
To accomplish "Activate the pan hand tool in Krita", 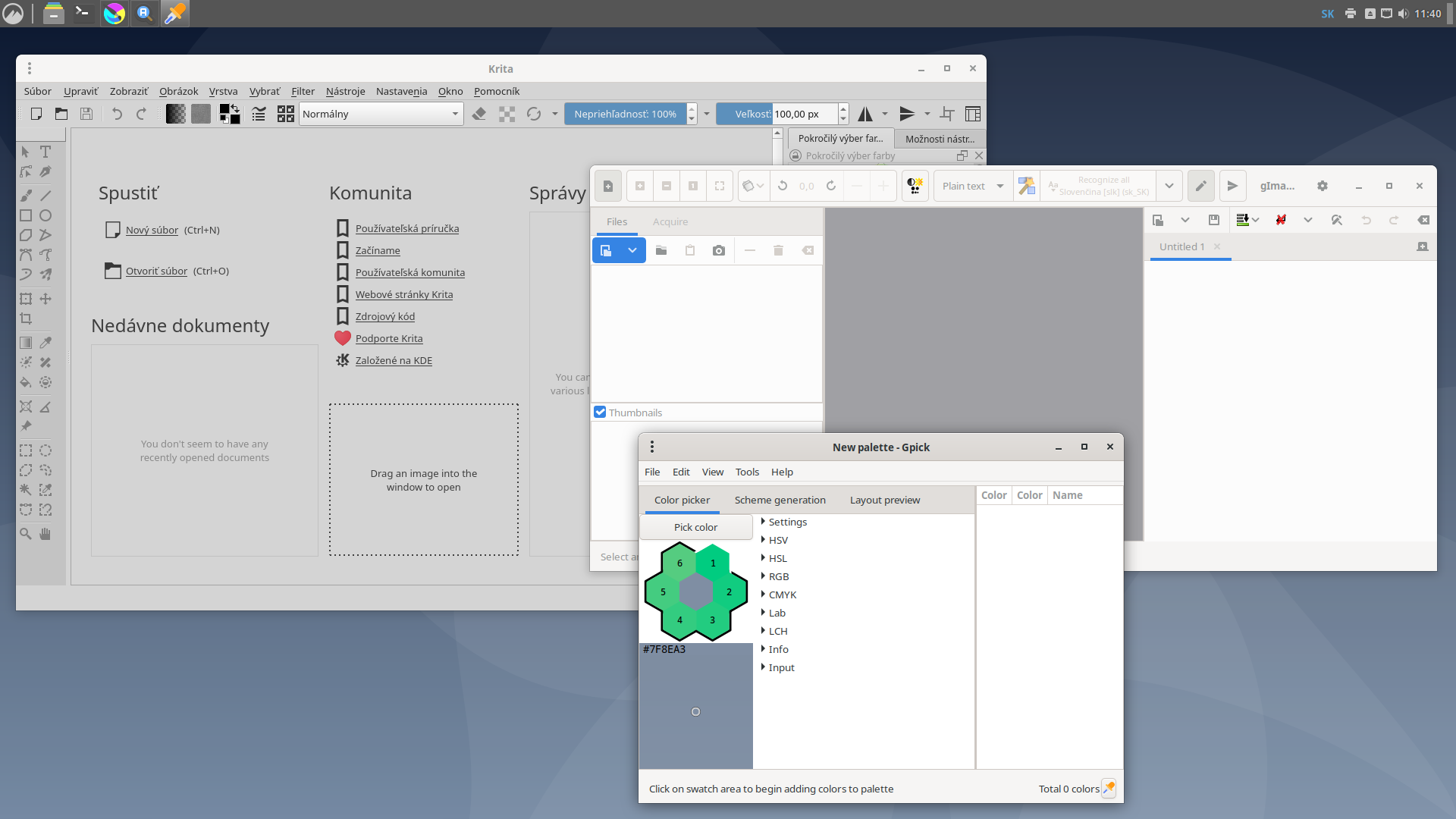I will (x=45, y=534).
